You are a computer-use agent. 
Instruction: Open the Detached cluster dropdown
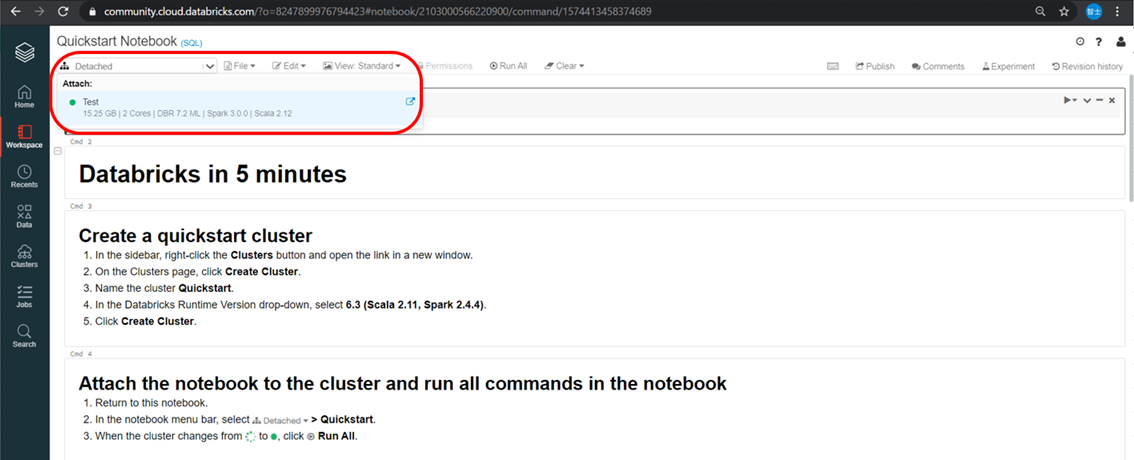pyautogui.click(x=137, y=66)
